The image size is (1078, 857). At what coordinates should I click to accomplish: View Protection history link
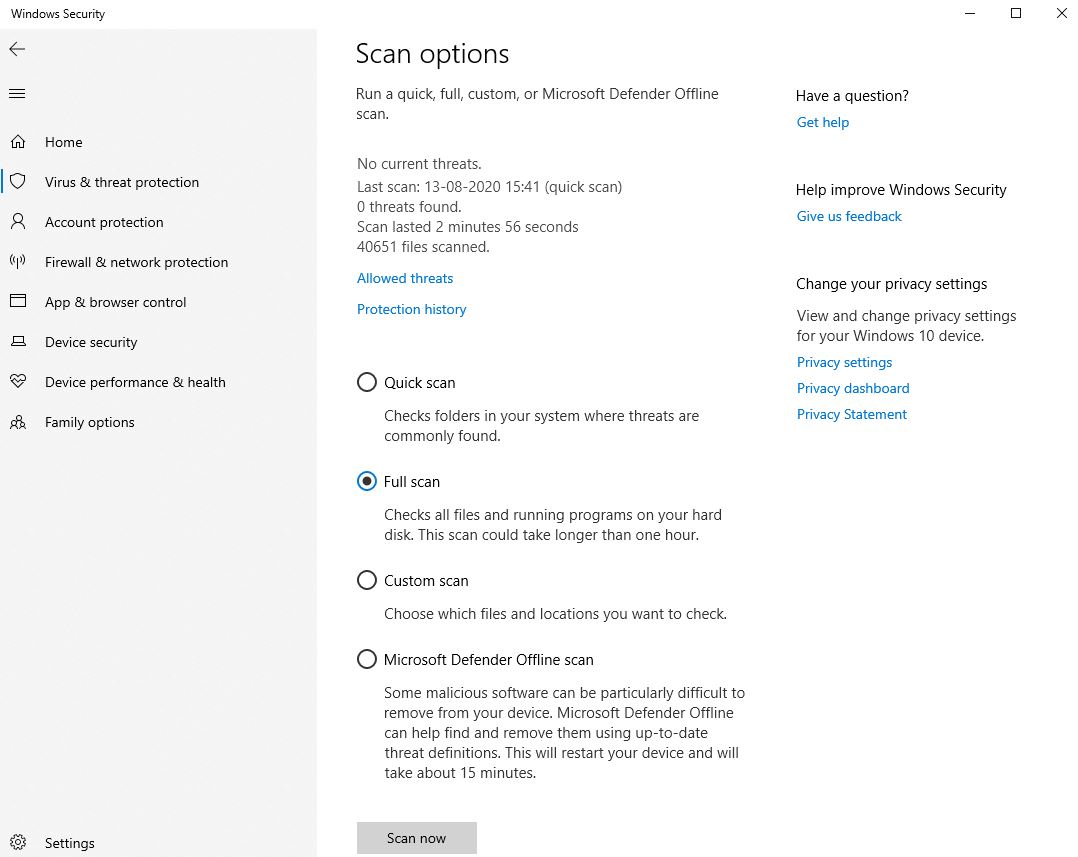[412, 310]
